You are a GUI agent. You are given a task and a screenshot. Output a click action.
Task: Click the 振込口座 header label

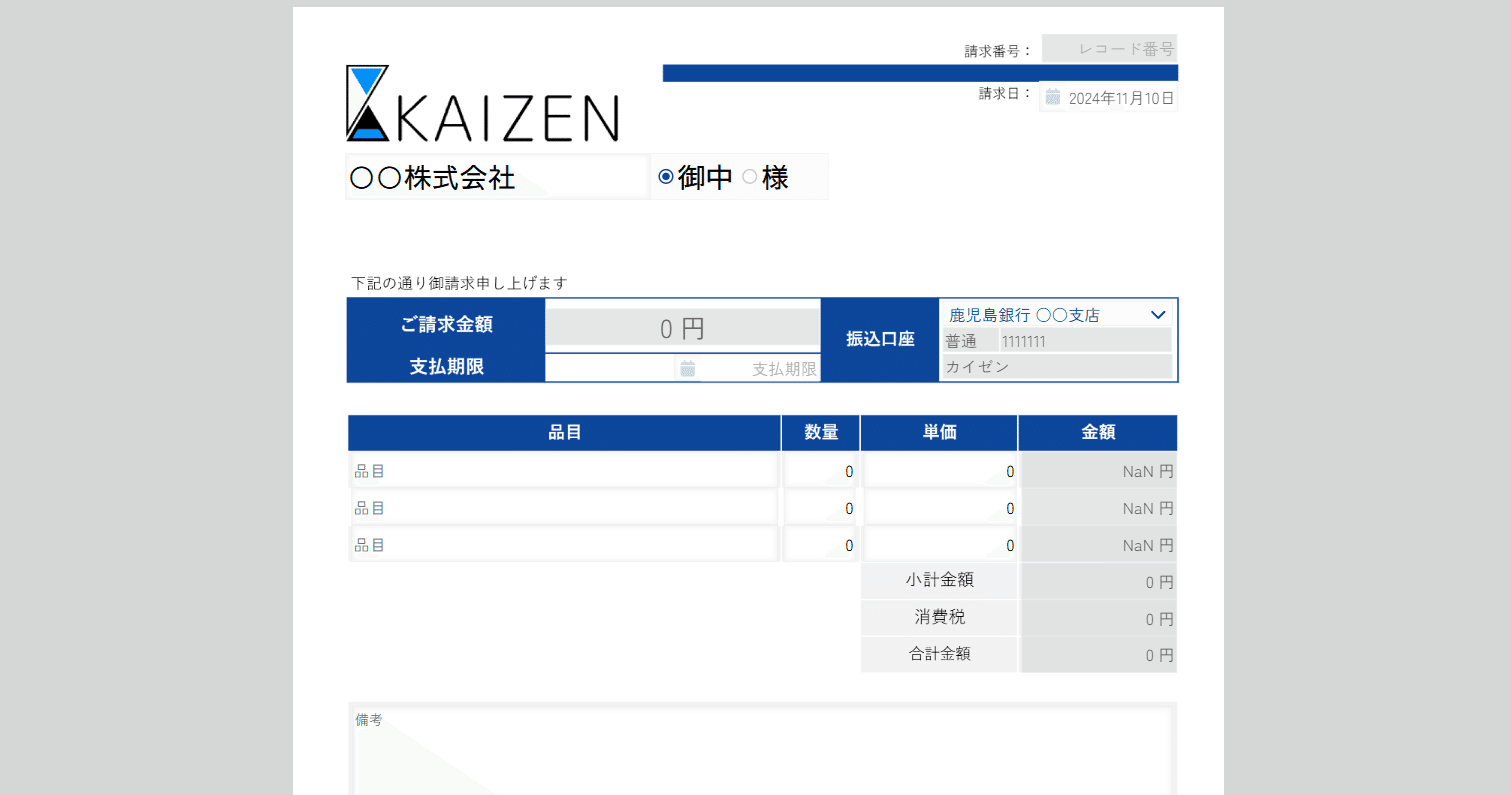[x=880, y=339]
